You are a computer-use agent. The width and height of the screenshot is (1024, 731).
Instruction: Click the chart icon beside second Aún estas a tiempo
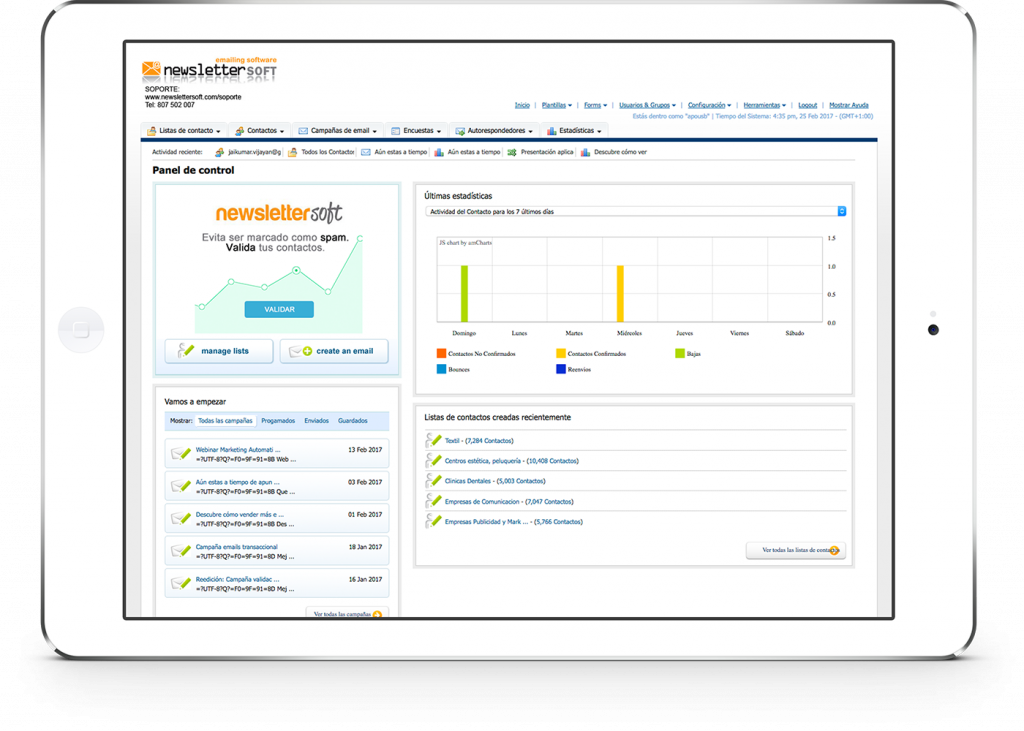click(439, 152)
